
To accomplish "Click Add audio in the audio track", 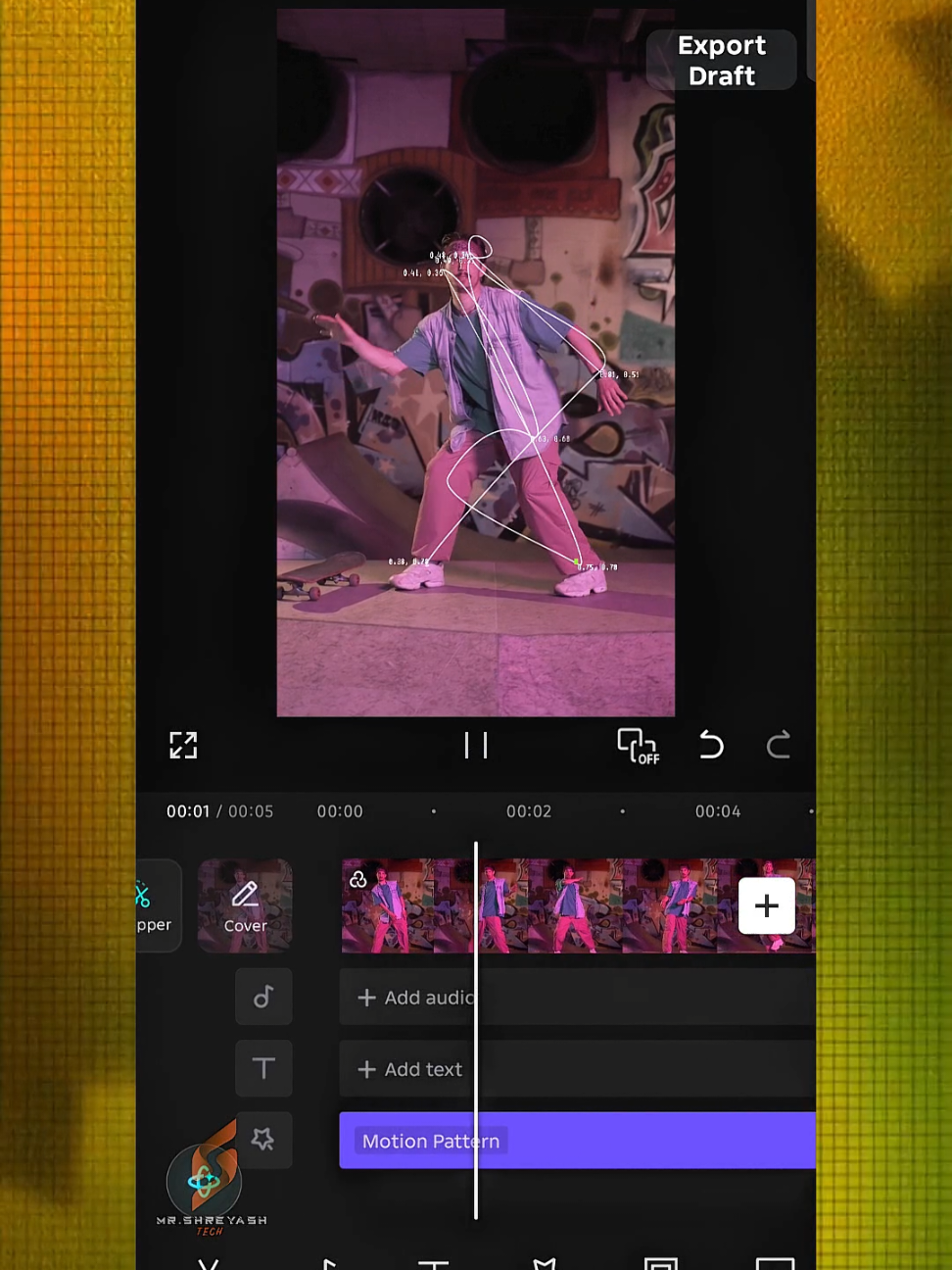I will [x=578, y=998].
